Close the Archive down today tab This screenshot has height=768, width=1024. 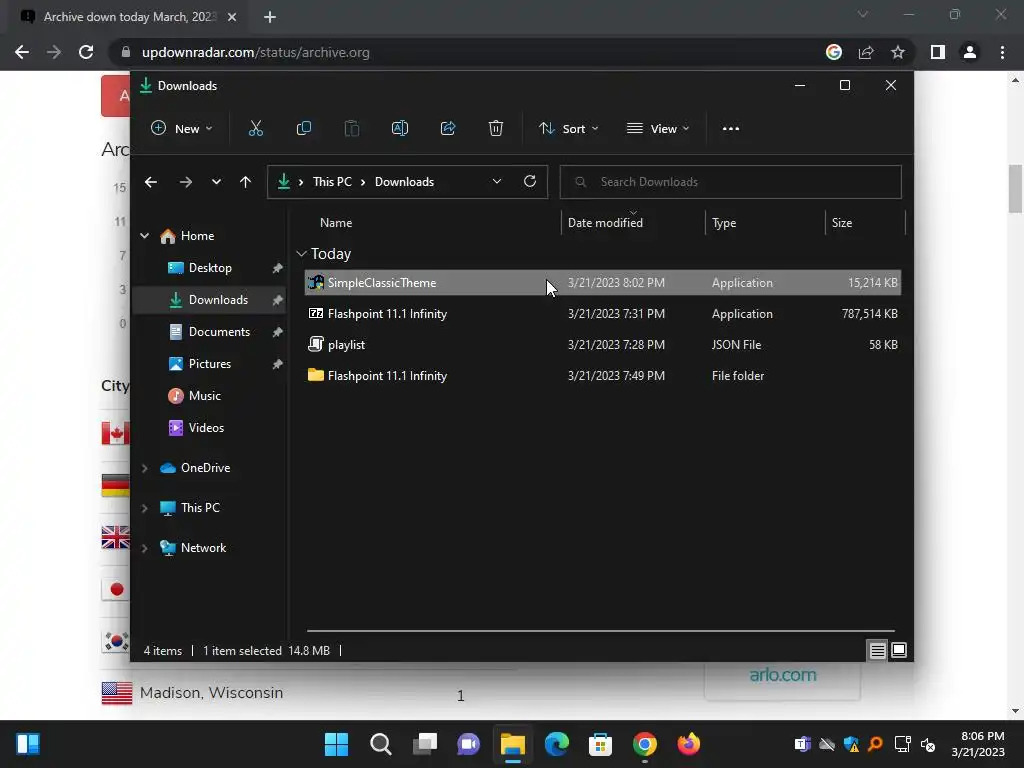point(232,17)
